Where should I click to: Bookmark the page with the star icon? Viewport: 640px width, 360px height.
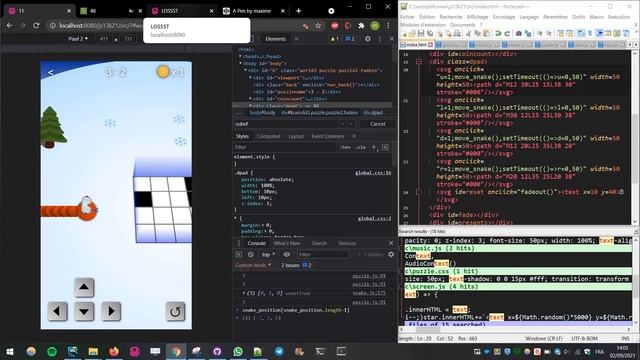pos(318,26)
